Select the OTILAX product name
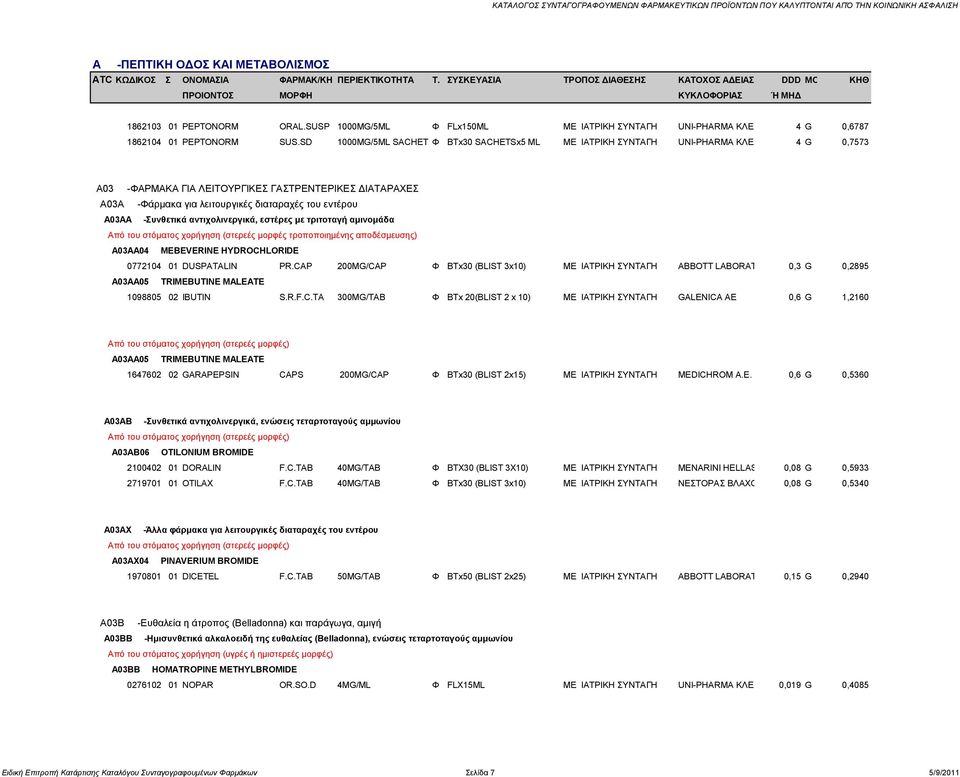This screenshot has width=960, height=777. pos(198,483)
